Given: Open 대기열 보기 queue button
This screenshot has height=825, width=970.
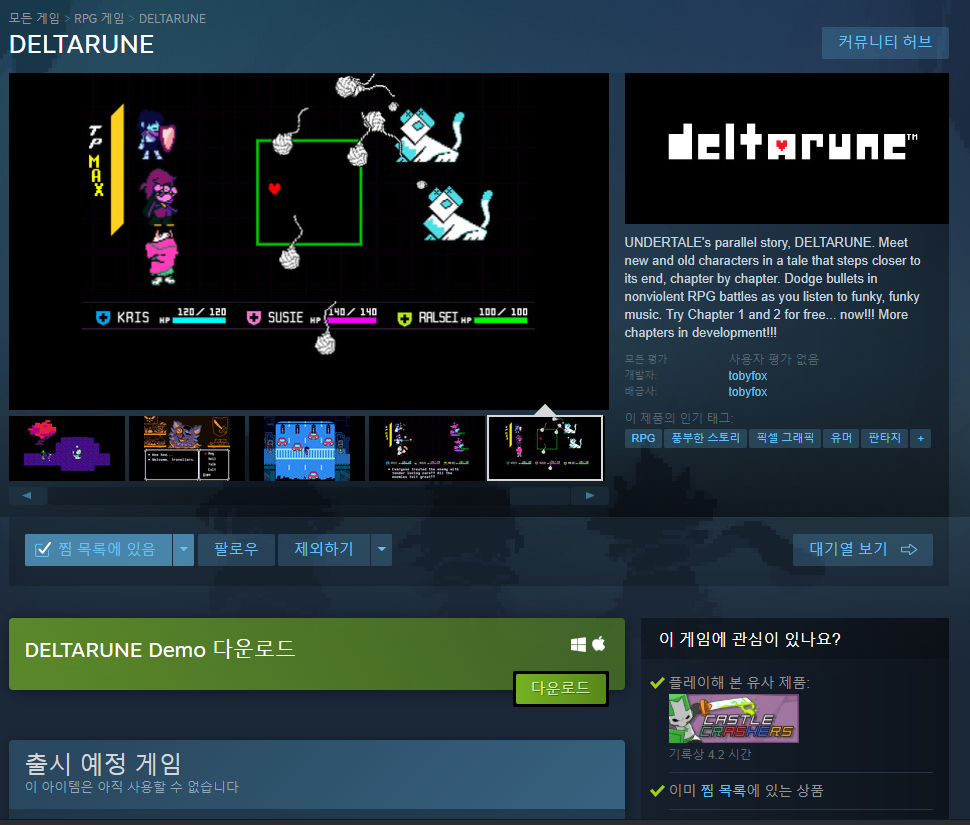Looking at the screenshot, I should (863, 549).
